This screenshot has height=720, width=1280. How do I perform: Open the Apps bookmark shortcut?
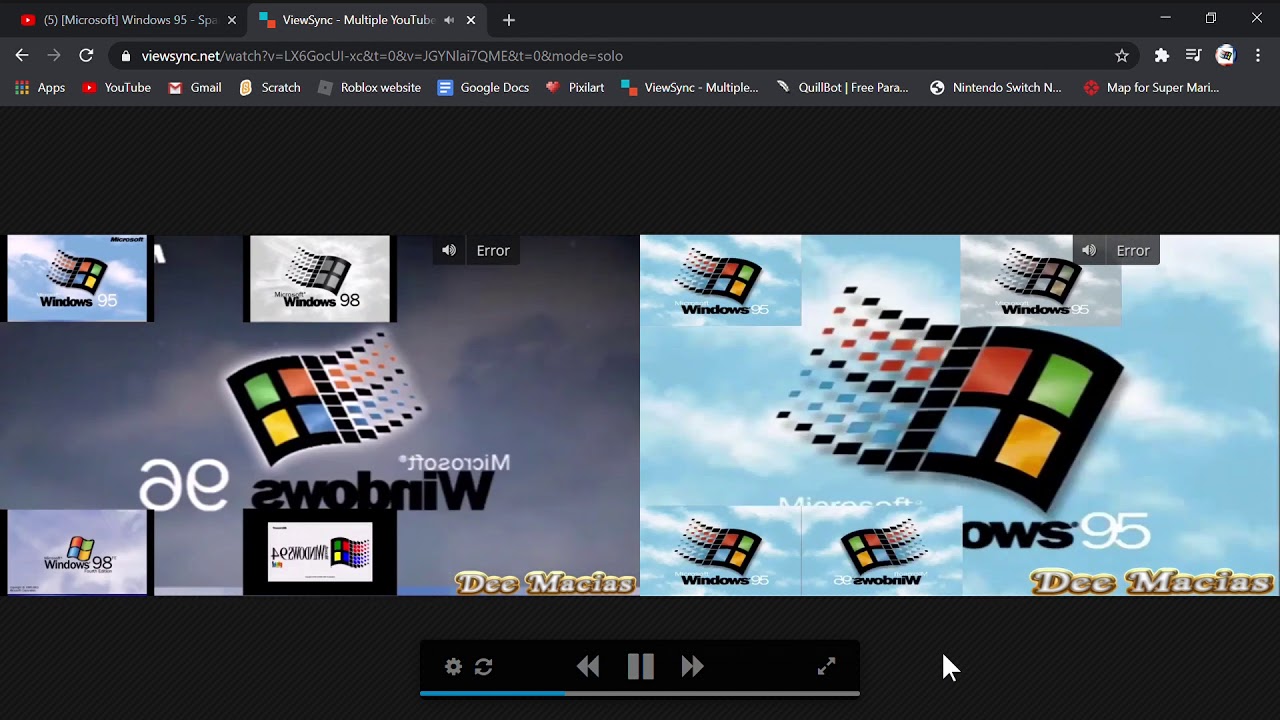coord(40,88)
